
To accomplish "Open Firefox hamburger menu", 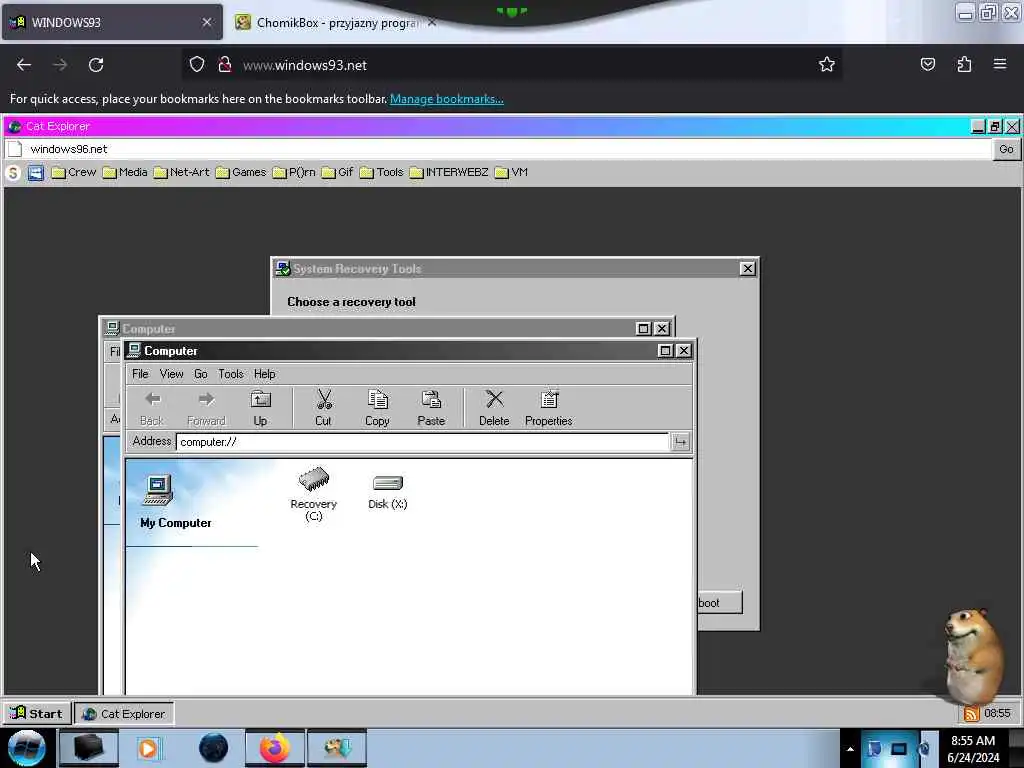I will [1000, 64].
